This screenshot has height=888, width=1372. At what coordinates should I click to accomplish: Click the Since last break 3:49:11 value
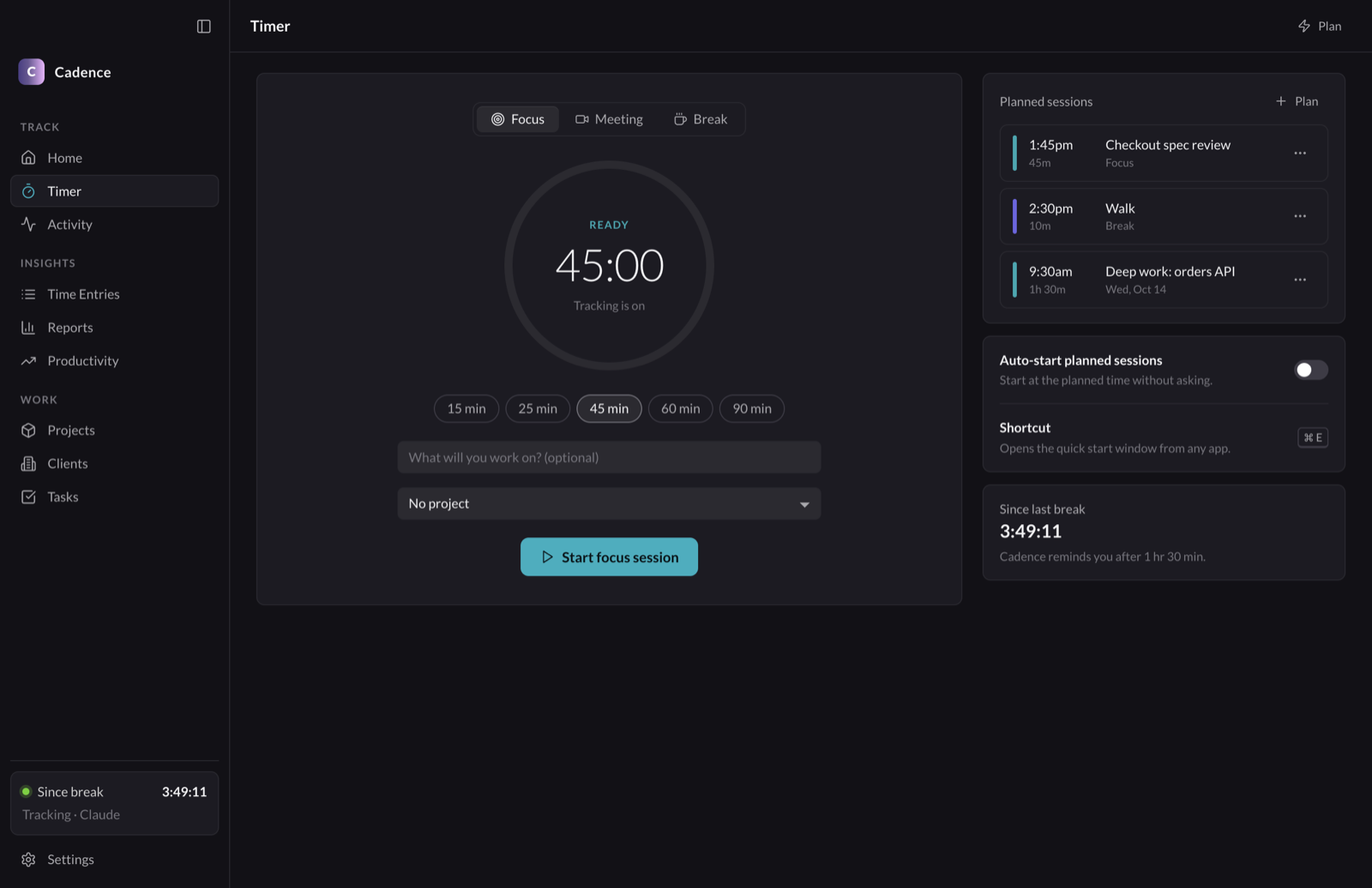point(1031,532)
